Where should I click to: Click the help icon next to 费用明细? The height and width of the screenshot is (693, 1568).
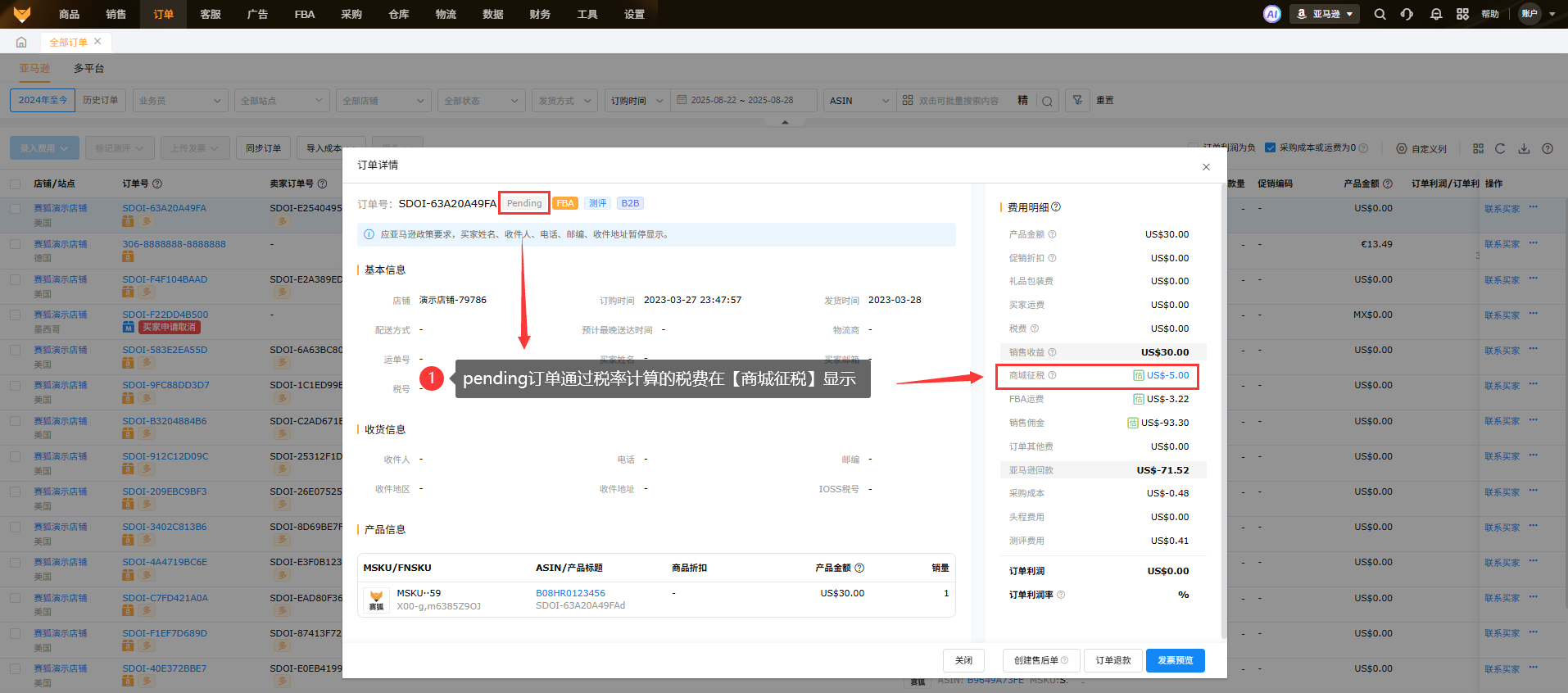[x=1056, y=207]
